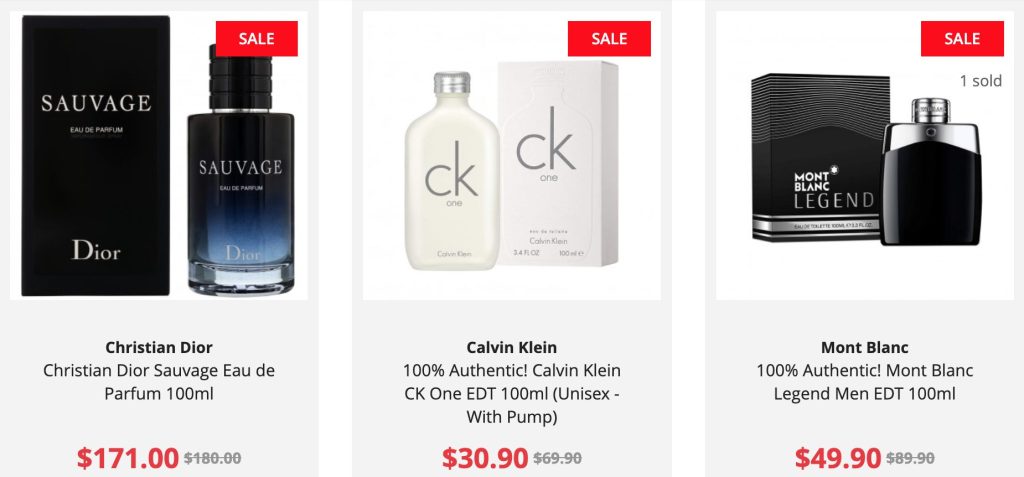Open Mont Blanc Legend Men EDT title
The width and height of the screenshot is (1024, 477).
[x=865, y=382]
